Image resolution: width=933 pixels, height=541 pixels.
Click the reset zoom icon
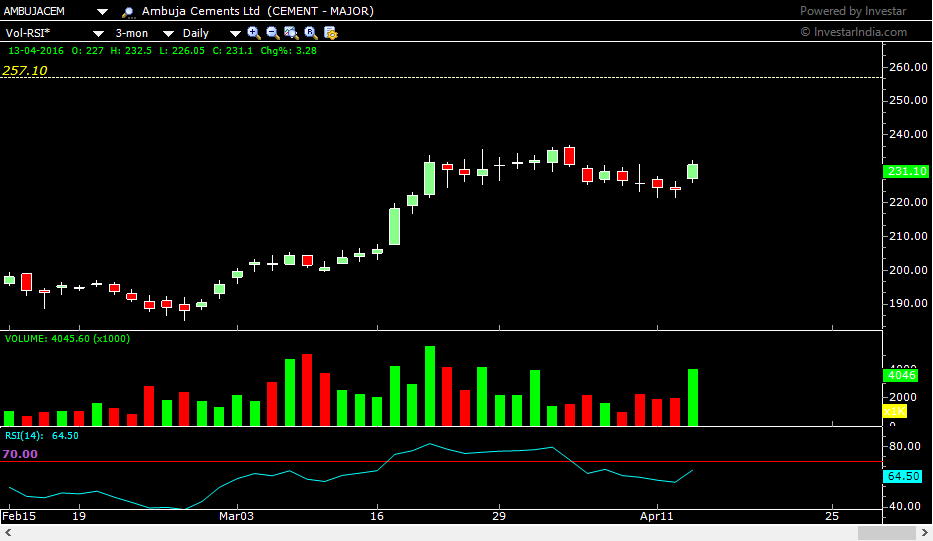311,33
